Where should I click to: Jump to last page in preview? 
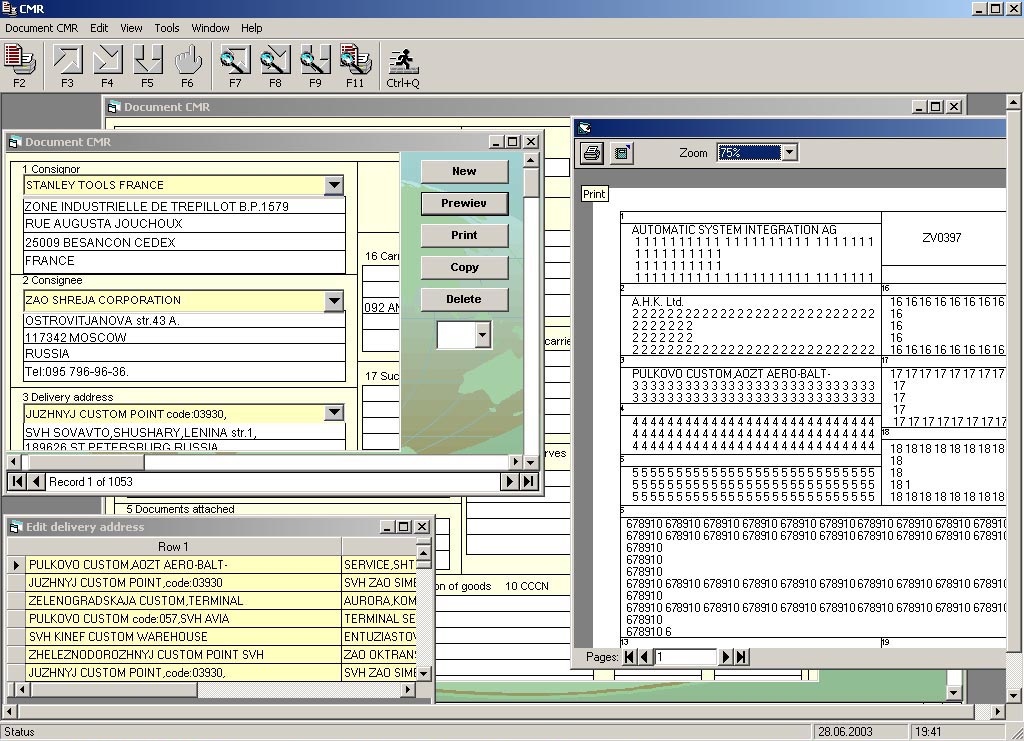741,657
